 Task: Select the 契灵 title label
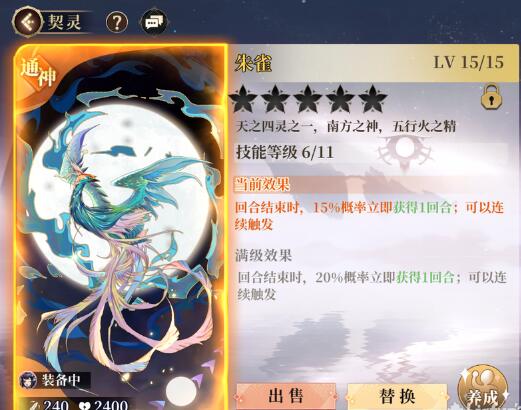(64, 22)
